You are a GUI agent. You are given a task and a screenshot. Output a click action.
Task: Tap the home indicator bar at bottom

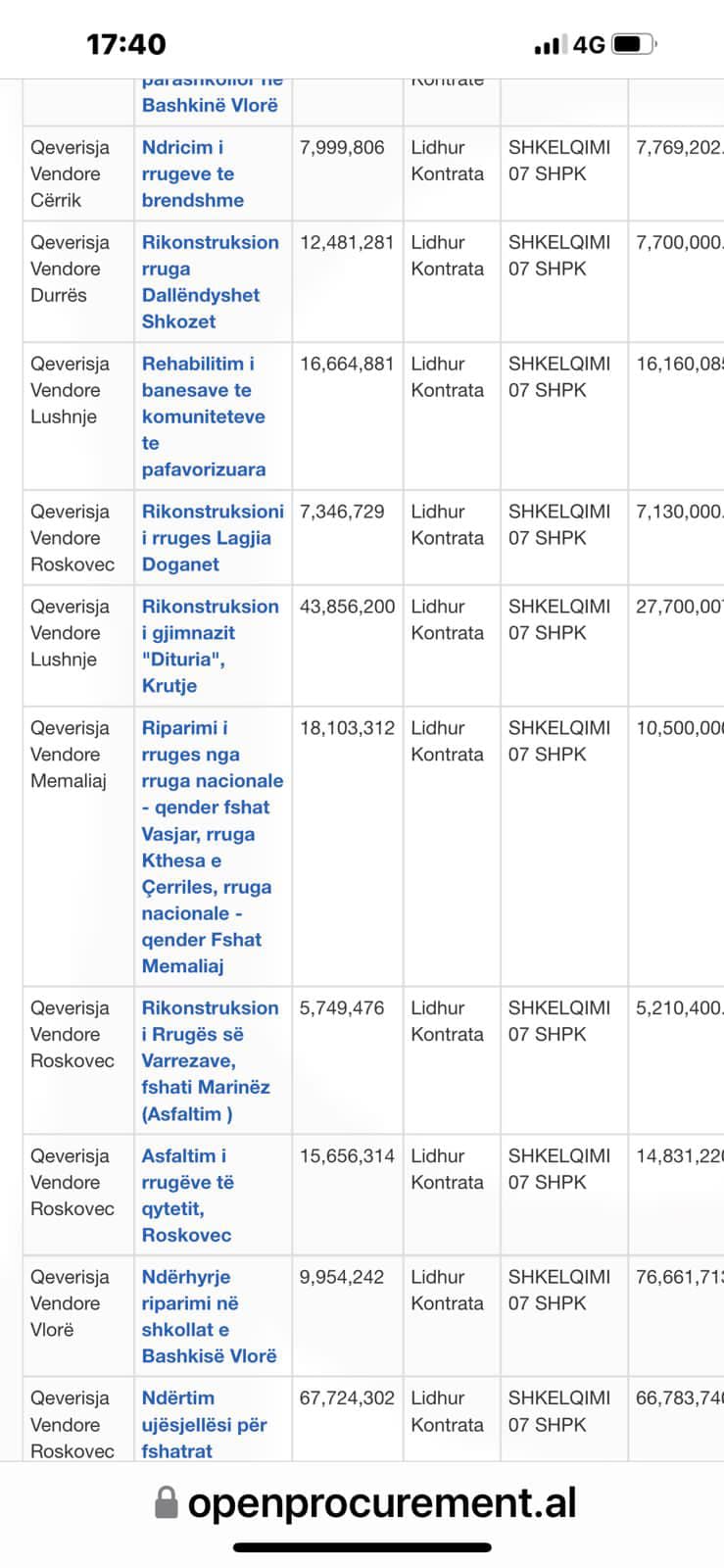(x=362, y=1547)
